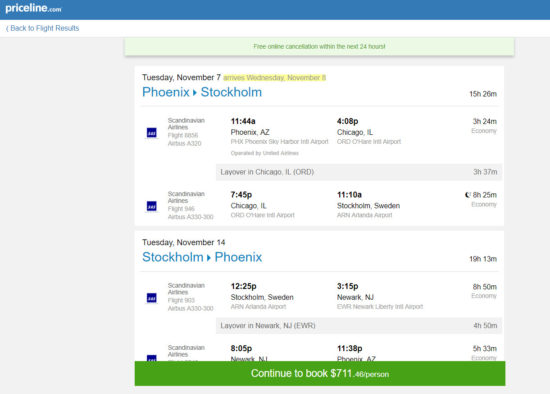Click 'PHX Phoenix Sky Harbor Intl Airport' text

click(x=280, y=142)
